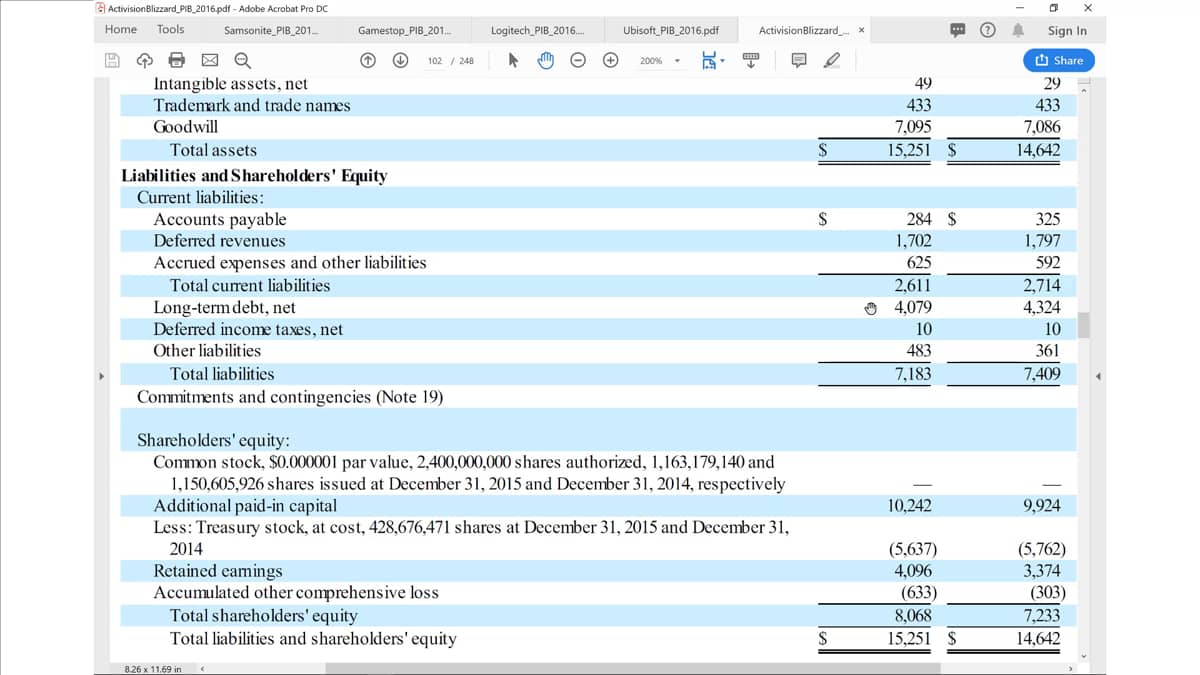Open the Gamestop_PIB_201 document tab
The width and height of the screenshot is (1200, 675).
pyautogui.click(x=404, y=30)
